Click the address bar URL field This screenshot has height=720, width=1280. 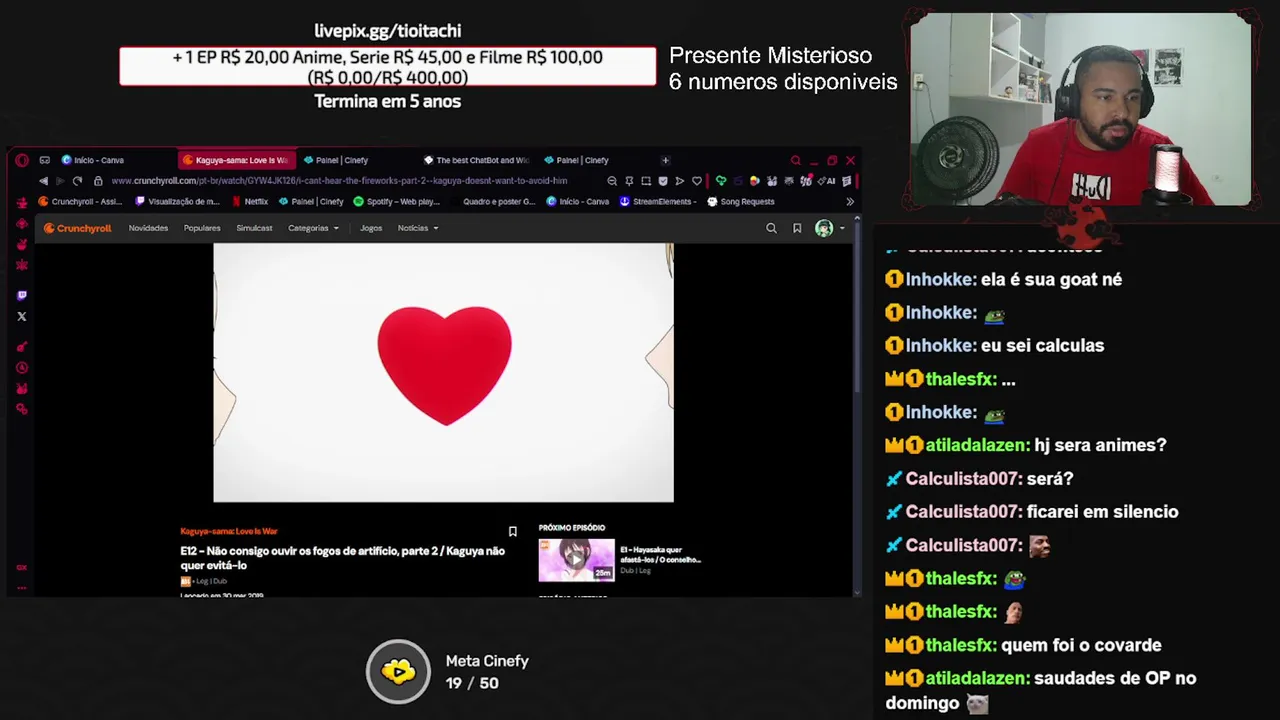340,181
